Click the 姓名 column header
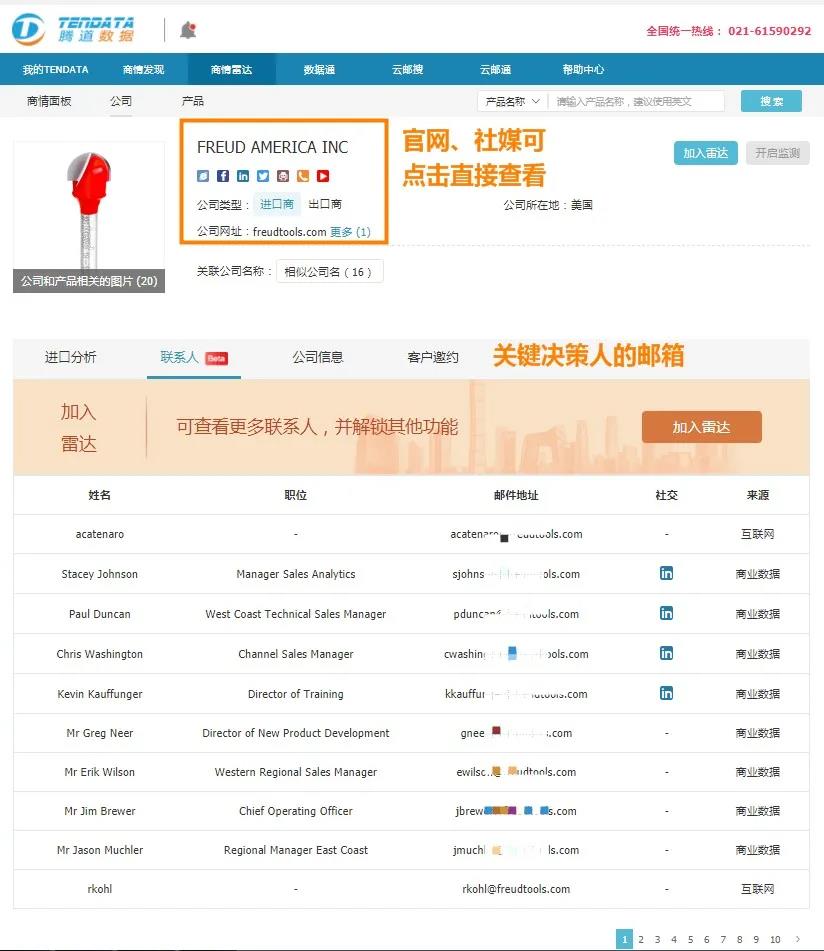The height and width of the screenshot is (951, 824). click(99, 495)
